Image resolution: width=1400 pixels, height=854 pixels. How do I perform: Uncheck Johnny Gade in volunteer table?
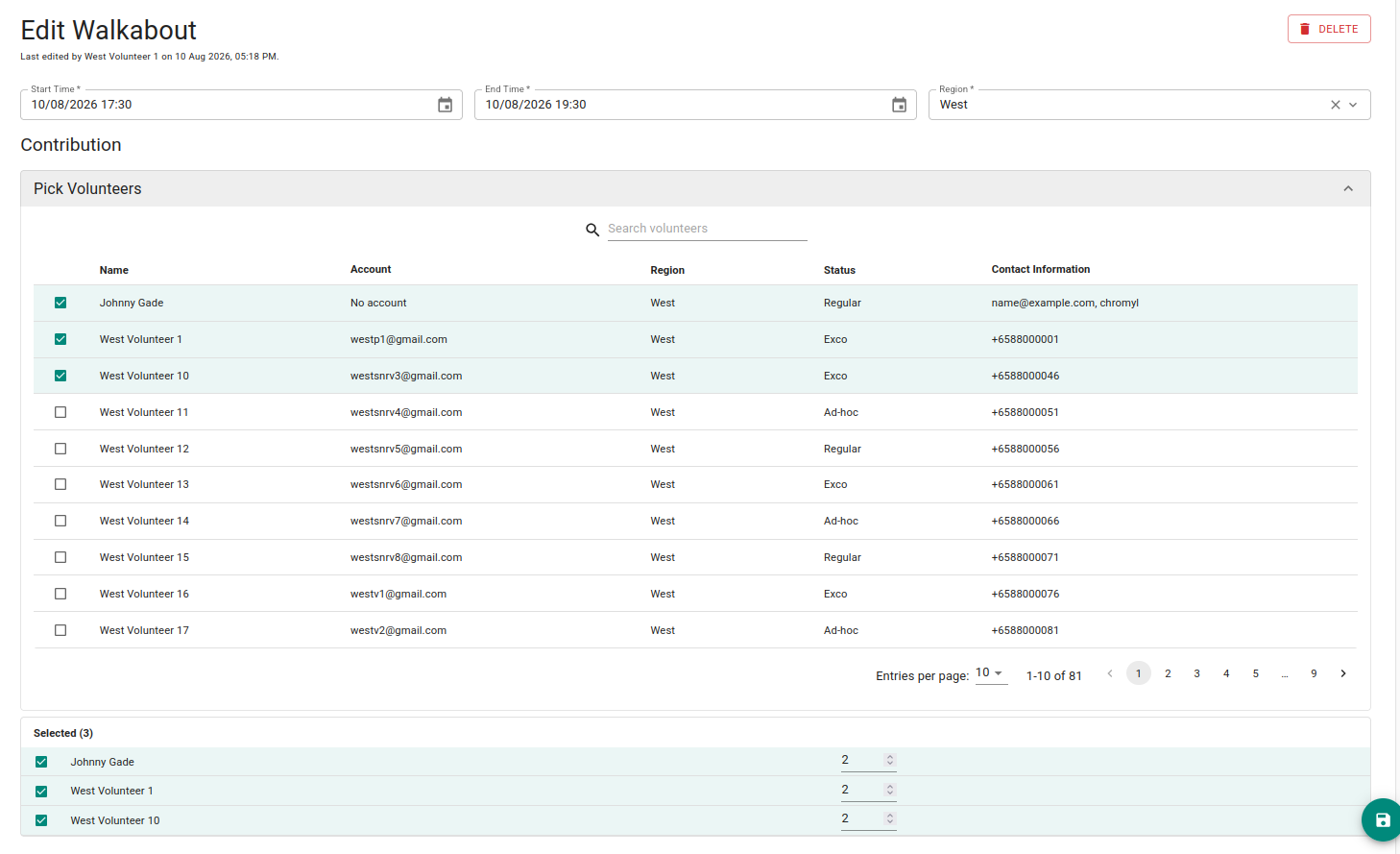coord(60,303)
